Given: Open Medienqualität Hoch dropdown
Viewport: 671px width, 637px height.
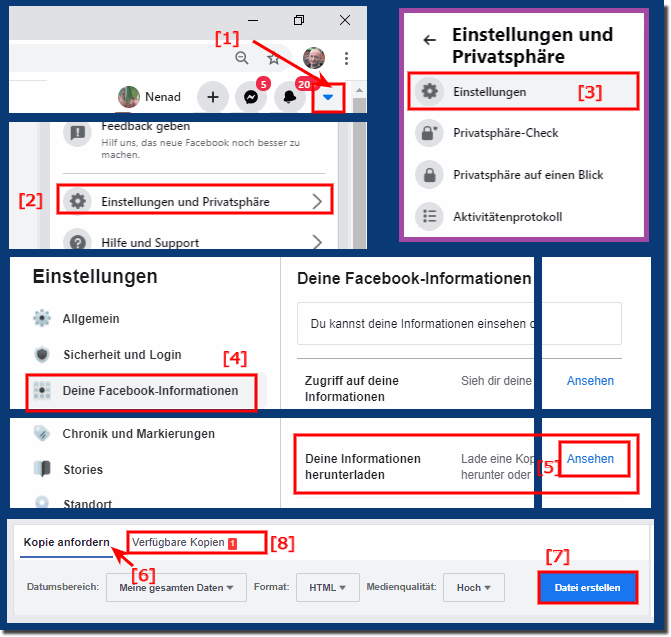Looking at the screenshot, I should (x=473, y=587).
